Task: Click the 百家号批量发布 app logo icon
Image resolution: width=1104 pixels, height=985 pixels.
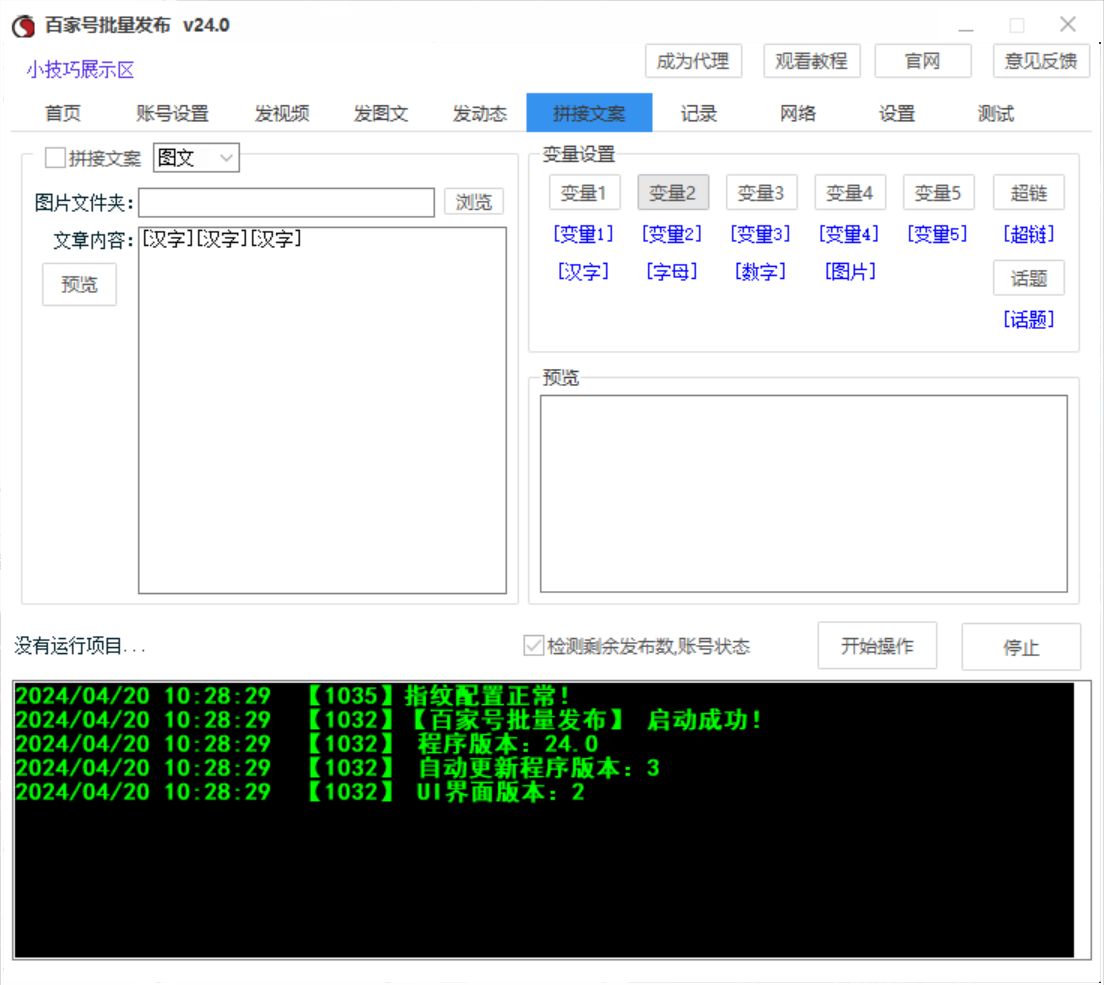Action: coord(23,26)
